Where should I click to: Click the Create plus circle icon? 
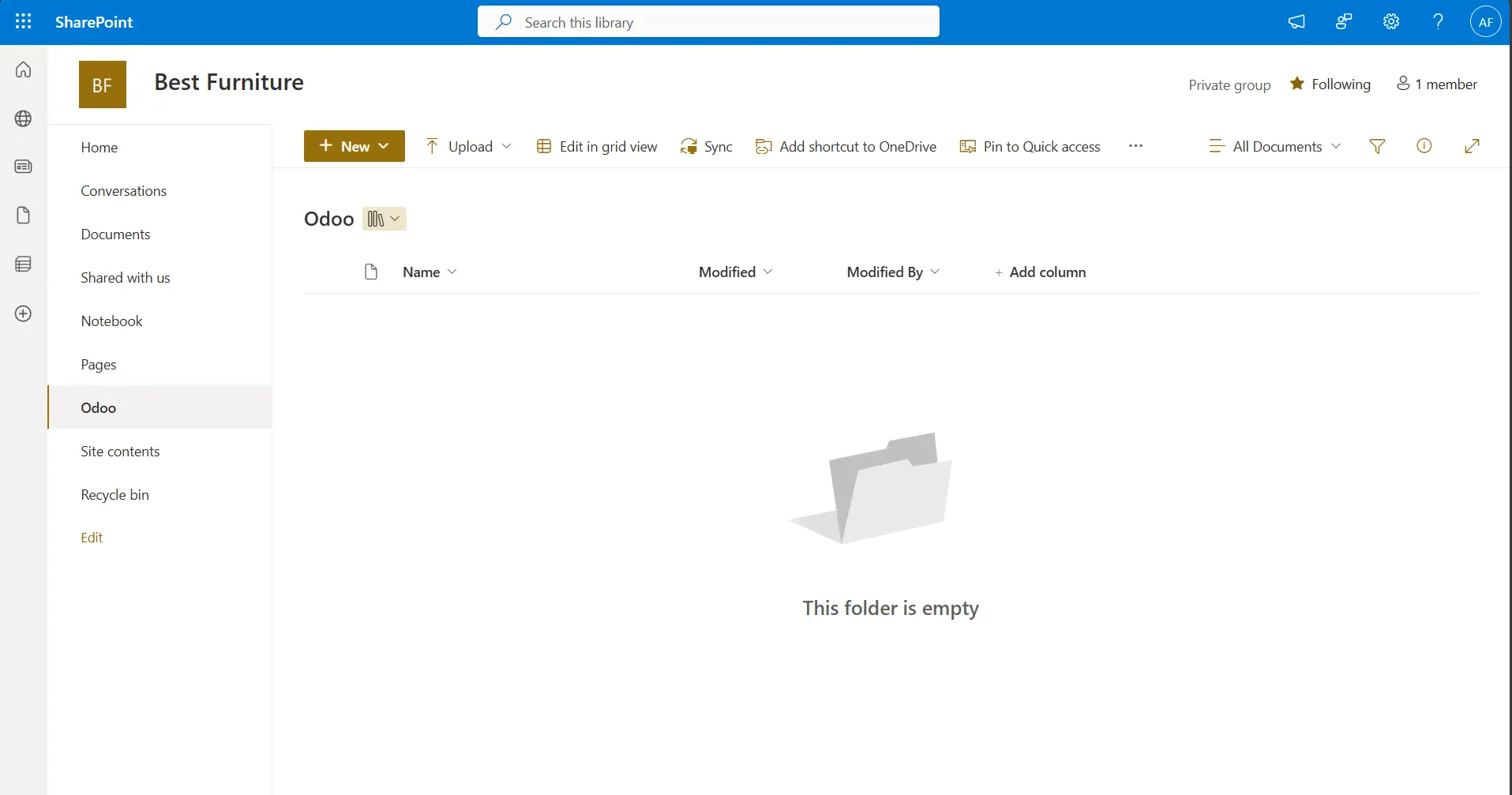[24, 313]
